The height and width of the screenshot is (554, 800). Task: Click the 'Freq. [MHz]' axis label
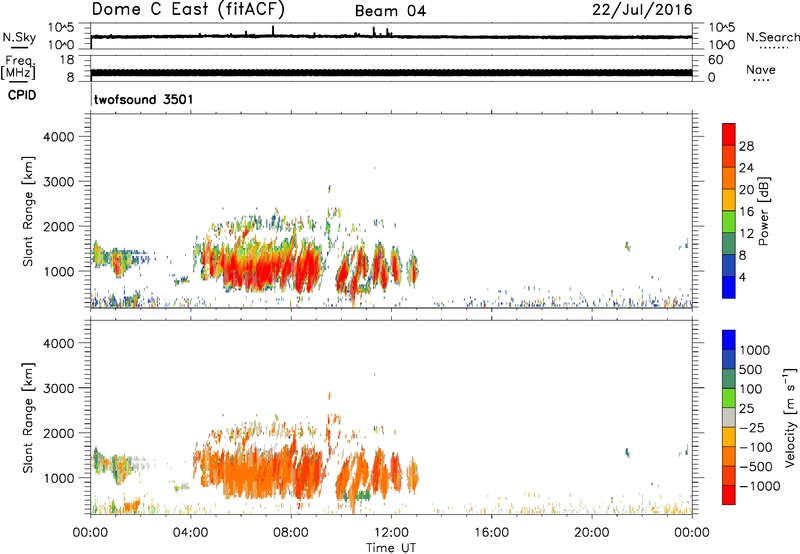point(18,68)
